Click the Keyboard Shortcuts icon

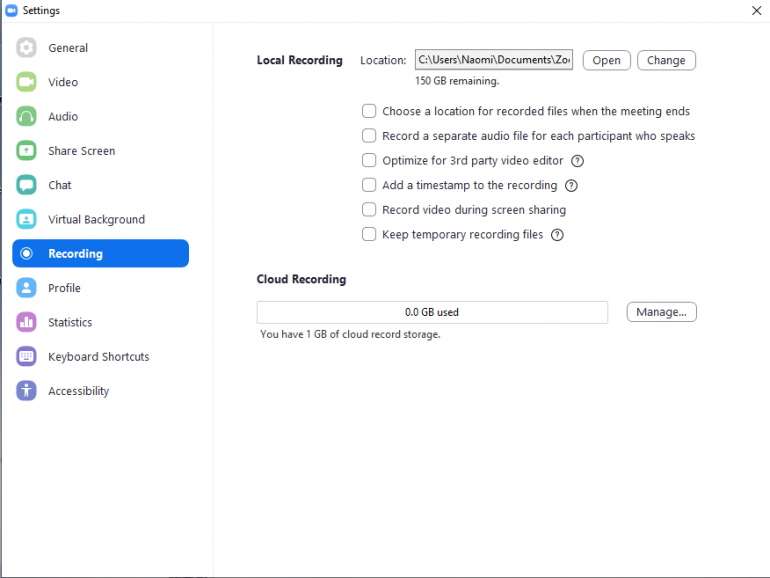point(26,357)
